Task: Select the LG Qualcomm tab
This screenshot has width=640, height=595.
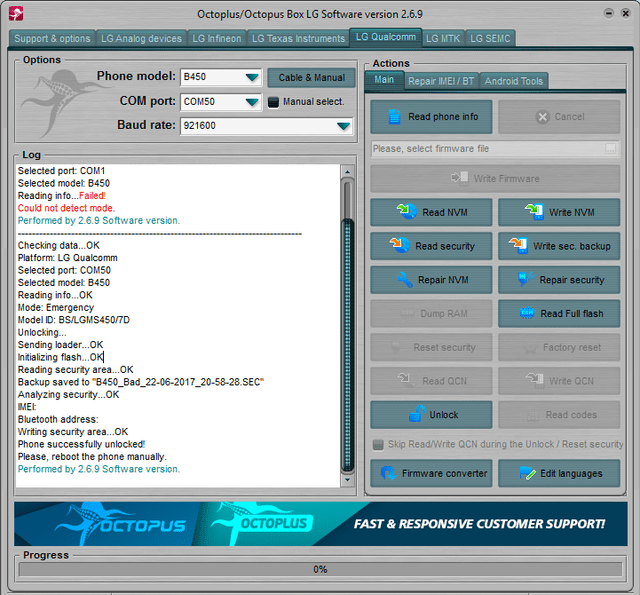Action: (386, 37)
